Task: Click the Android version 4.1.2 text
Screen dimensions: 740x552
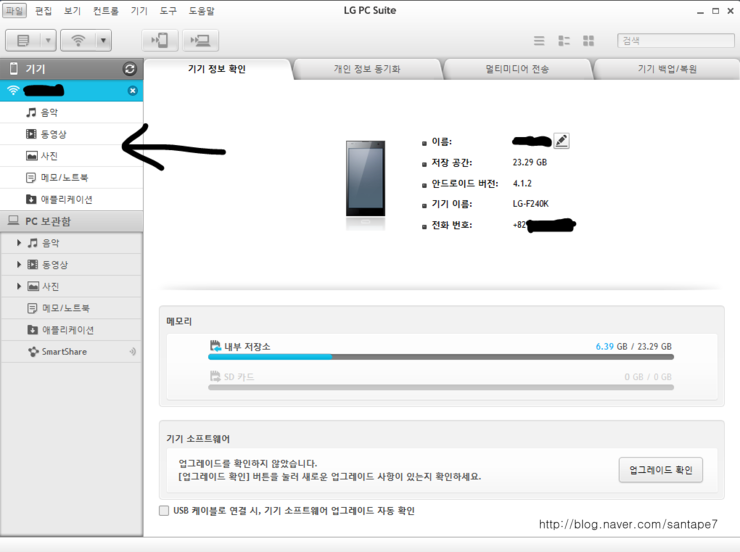Action: click(522, 183)
